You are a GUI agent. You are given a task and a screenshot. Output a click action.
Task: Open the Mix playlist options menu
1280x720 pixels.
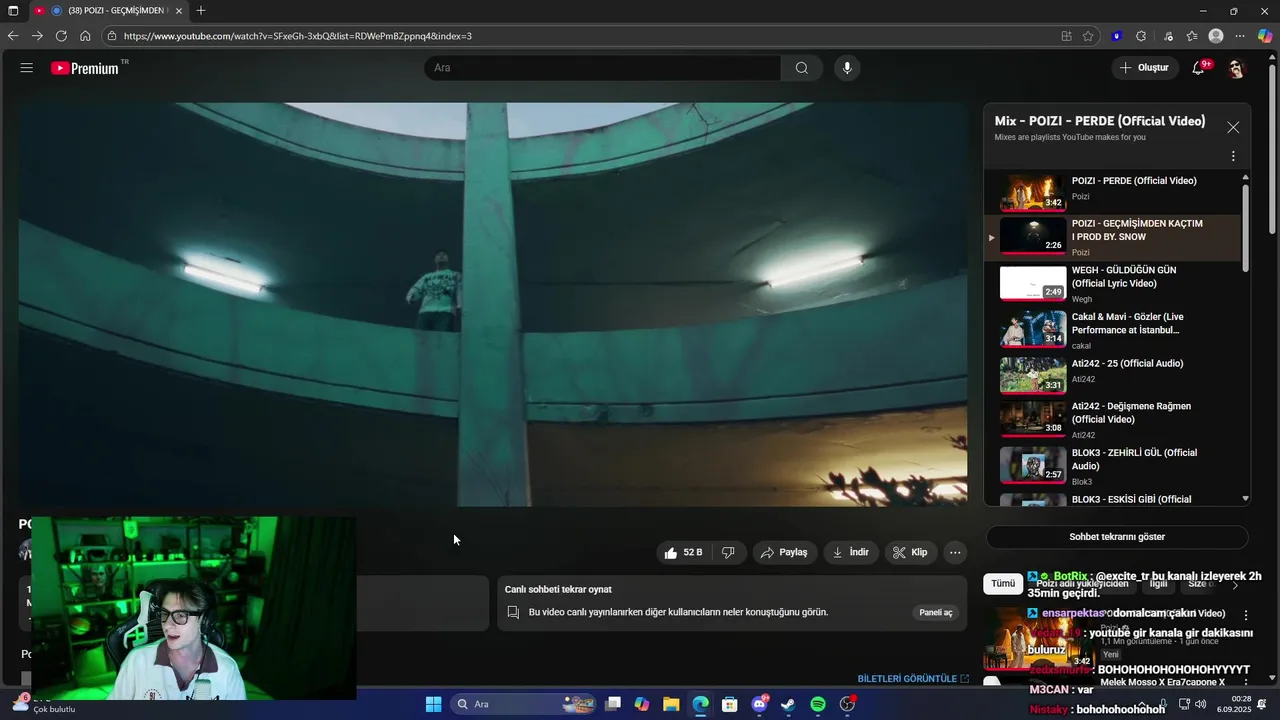point(1233,156)
